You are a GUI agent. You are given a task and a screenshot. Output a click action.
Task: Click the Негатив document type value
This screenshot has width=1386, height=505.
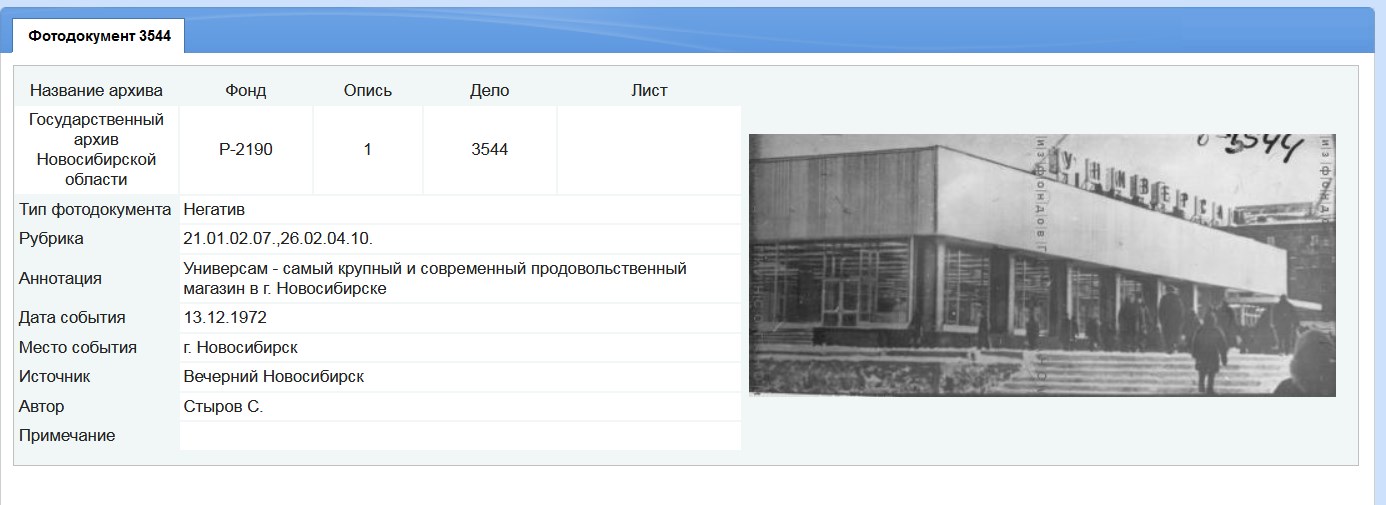[215, 209]
